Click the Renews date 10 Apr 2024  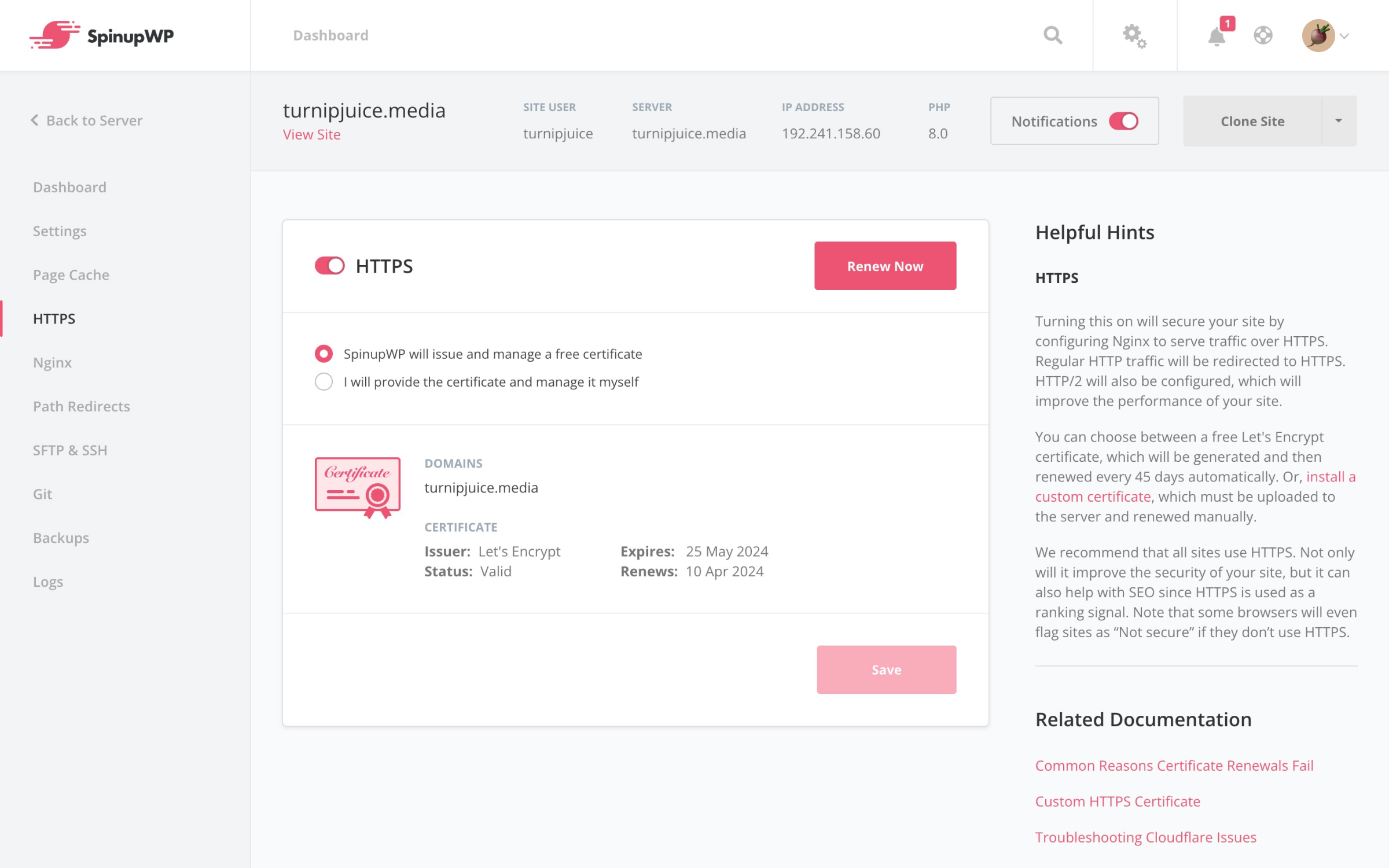(725, 571)
